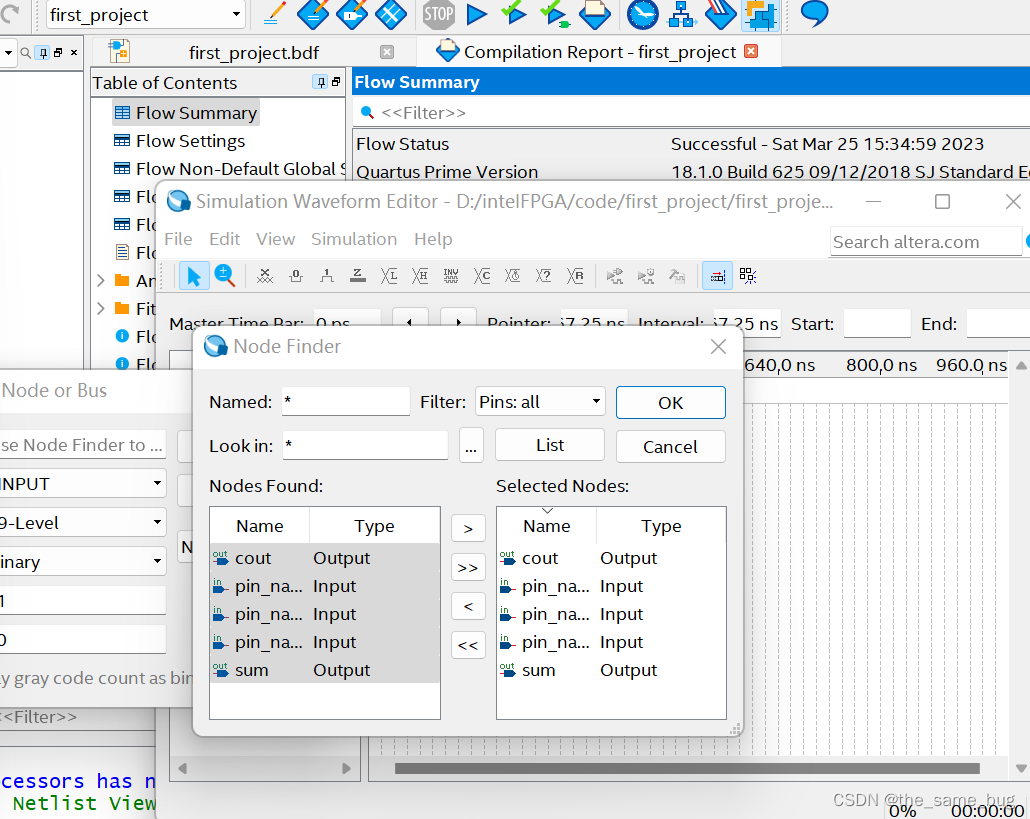Open Edit menu in Waveform Editor
Viewport: 1030px width, 819px height.
click(225, 239)
